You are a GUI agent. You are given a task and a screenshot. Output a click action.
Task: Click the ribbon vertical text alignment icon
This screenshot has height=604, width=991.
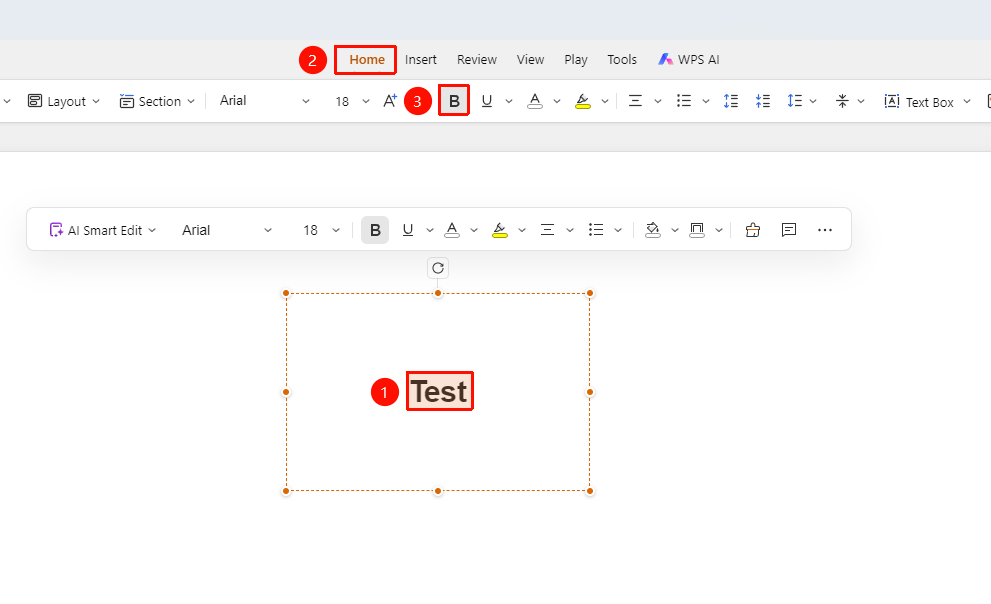point(842,101)
